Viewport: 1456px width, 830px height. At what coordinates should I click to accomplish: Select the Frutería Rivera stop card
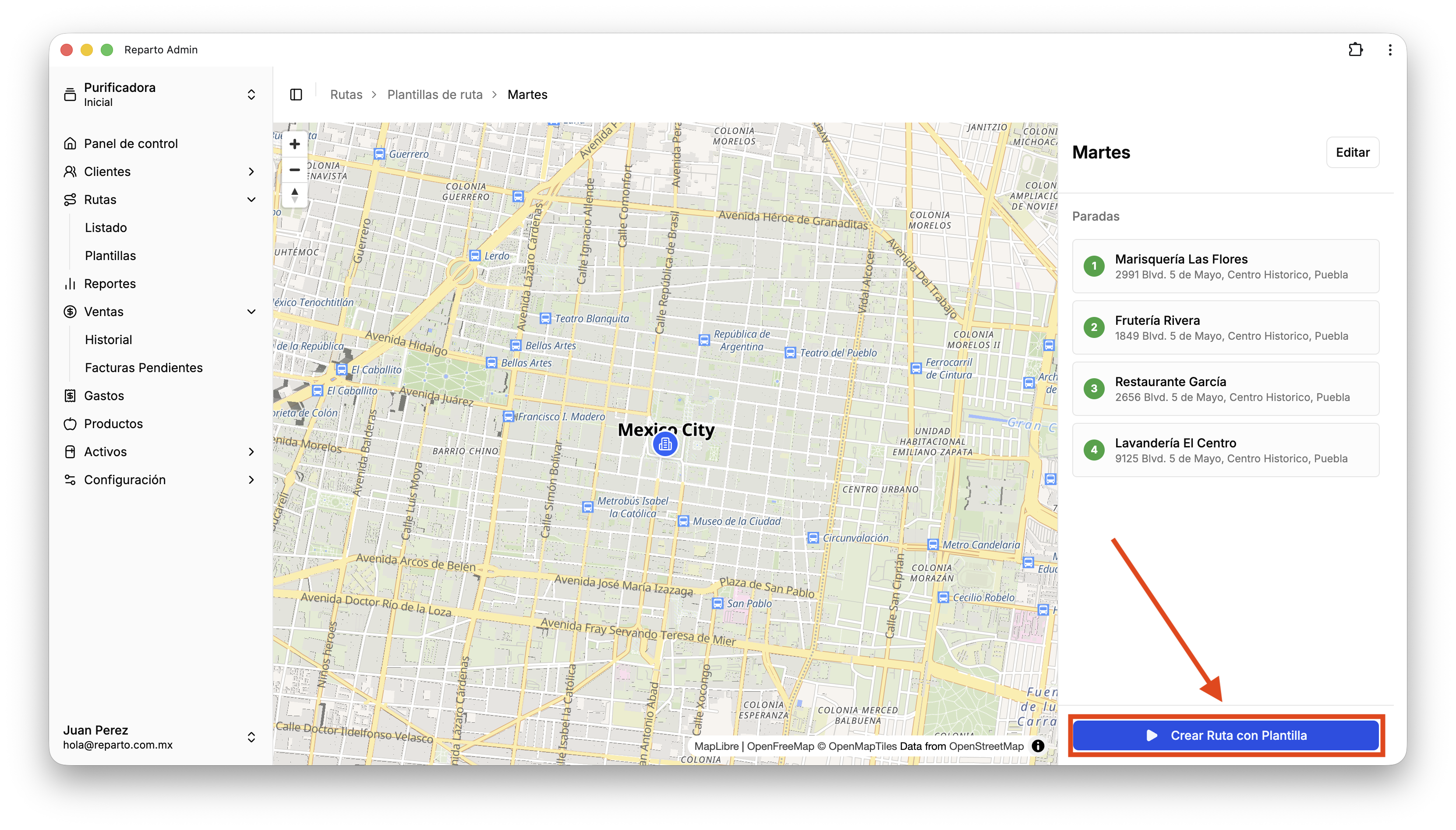pyautogui.click(x=1226, y=328)
